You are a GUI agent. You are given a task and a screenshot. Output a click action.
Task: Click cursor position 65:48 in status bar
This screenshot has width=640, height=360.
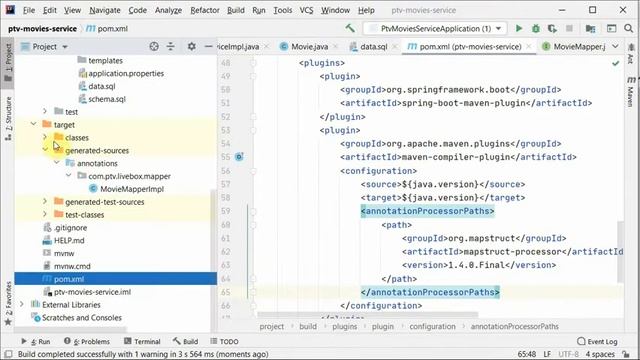pyautogui.click(x=527, y=354)
